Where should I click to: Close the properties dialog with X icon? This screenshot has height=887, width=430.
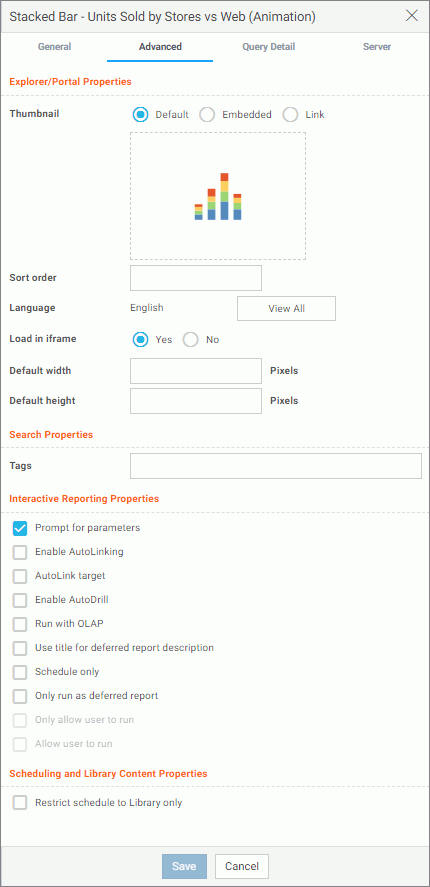pyautogui.click(x=412, y=16)
